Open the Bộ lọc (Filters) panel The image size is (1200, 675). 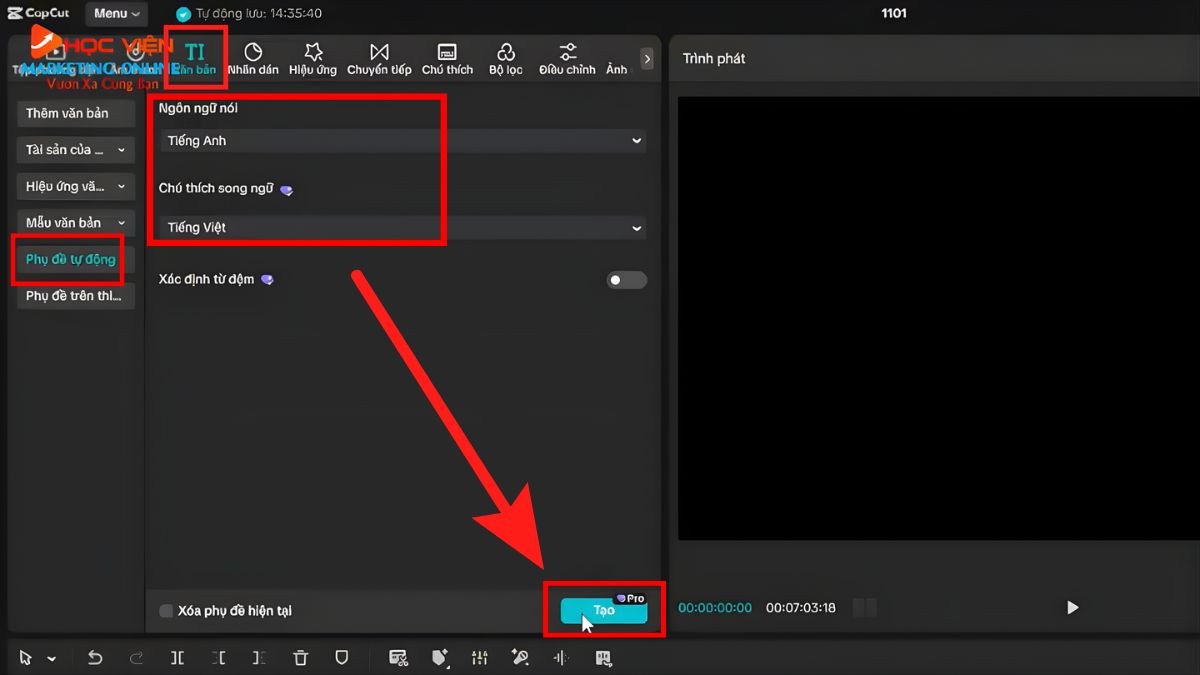506,58
